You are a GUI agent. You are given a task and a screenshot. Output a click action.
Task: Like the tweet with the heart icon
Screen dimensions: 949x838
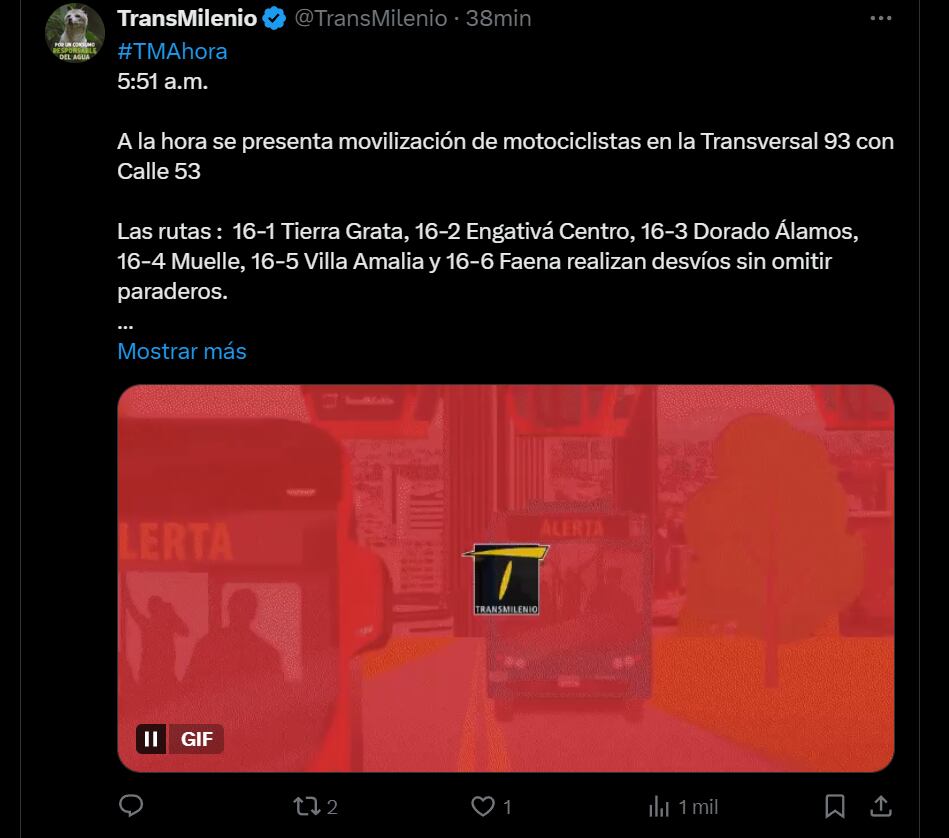[x=483, y=806]
